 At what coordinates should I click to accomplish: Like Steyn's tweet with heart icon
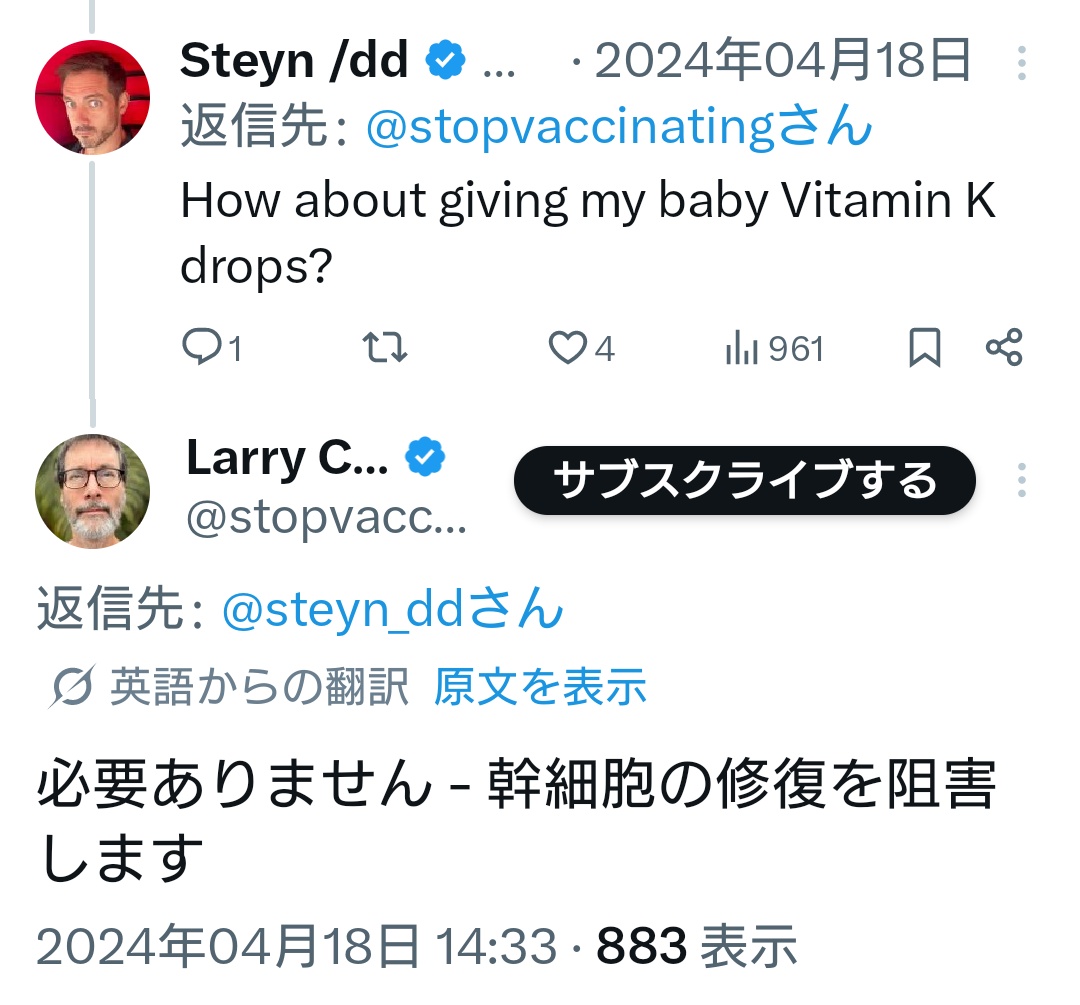point(567,347)
